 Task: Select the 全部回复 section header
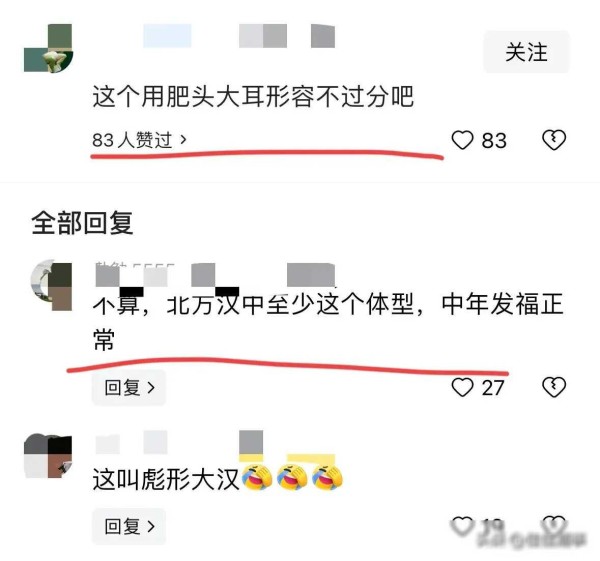tap(82, 223)
